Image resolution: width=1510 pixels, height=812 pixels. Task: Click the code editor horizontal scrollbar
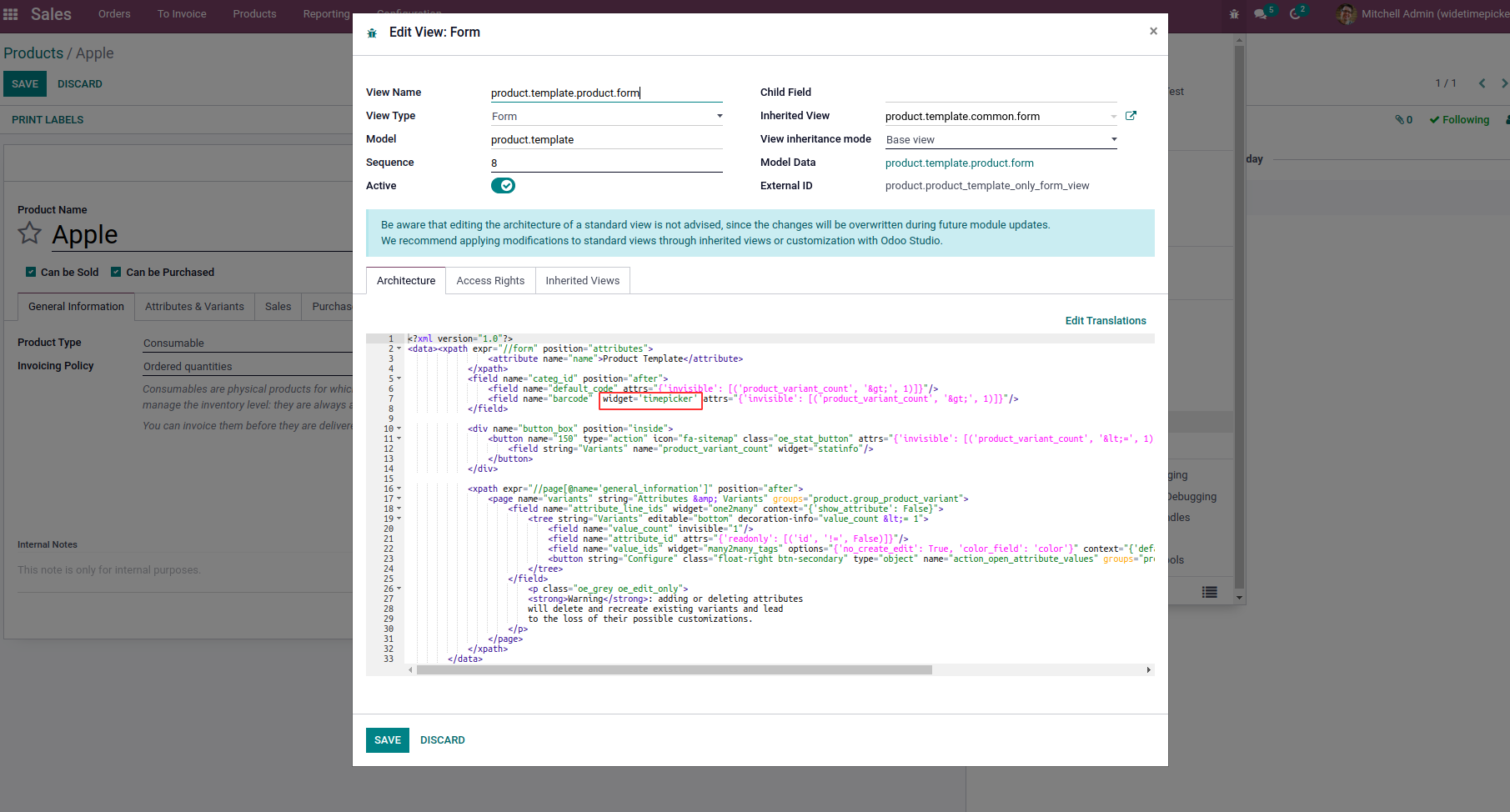point(674,670)
